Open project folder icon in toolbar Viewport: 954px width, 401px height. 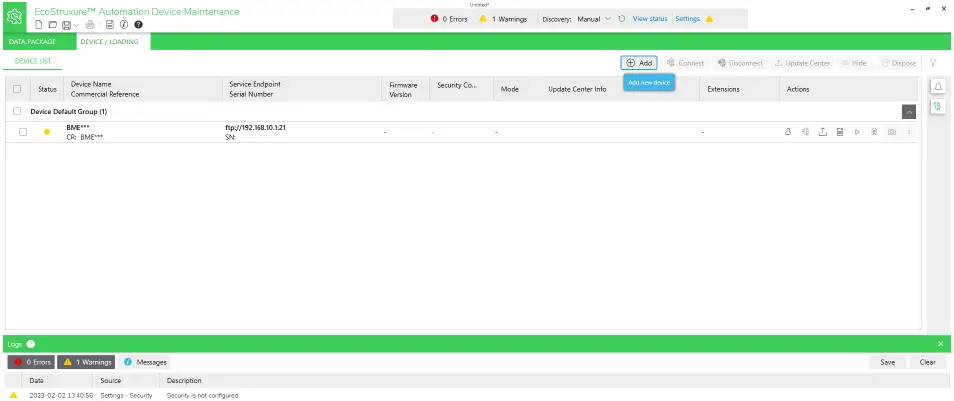coord(52,25)
